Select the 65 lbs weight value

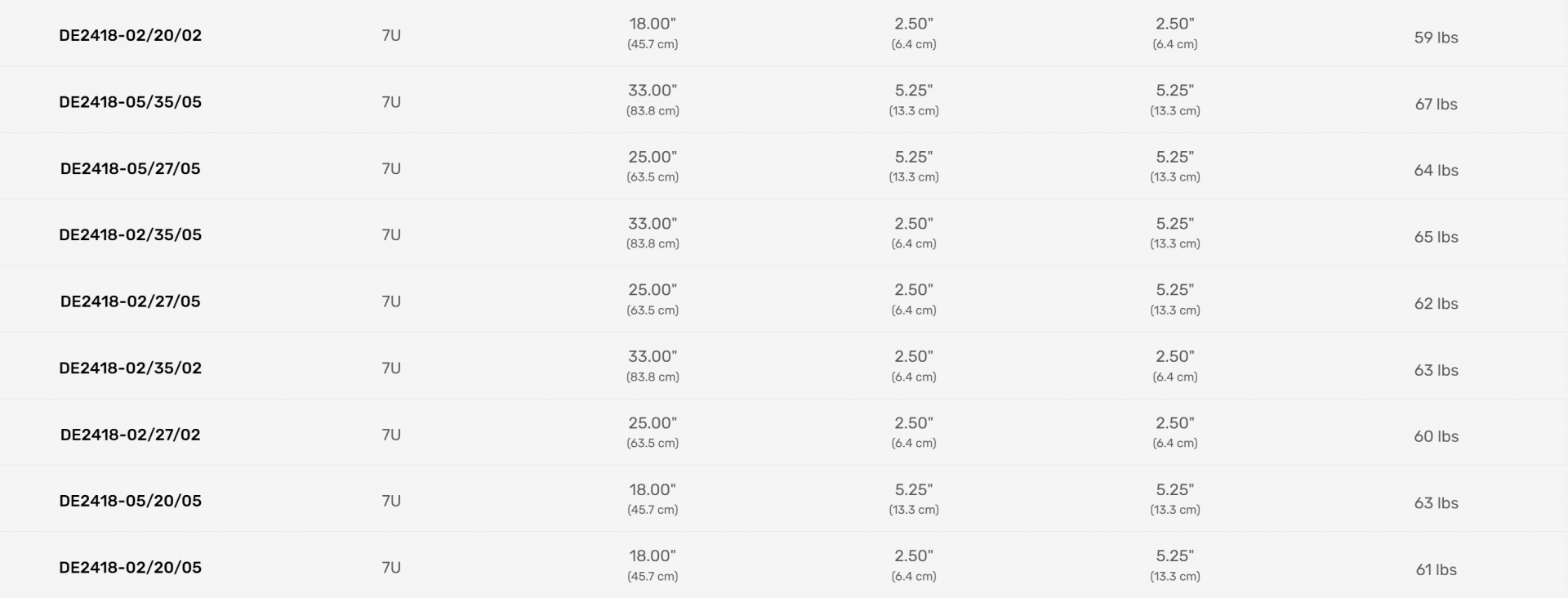(x=1436, y=237)
